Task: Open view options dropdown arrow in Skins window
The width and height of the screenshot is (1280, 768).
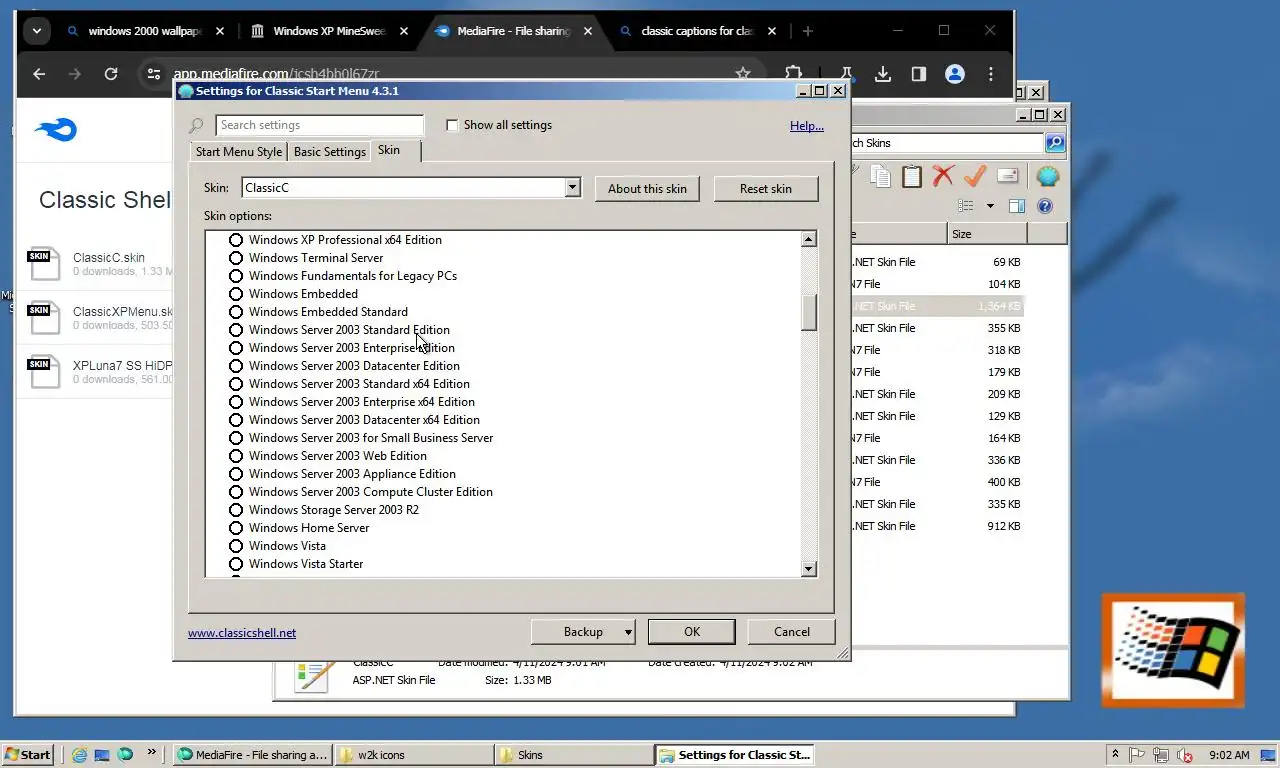Action: tap(990, 206)
